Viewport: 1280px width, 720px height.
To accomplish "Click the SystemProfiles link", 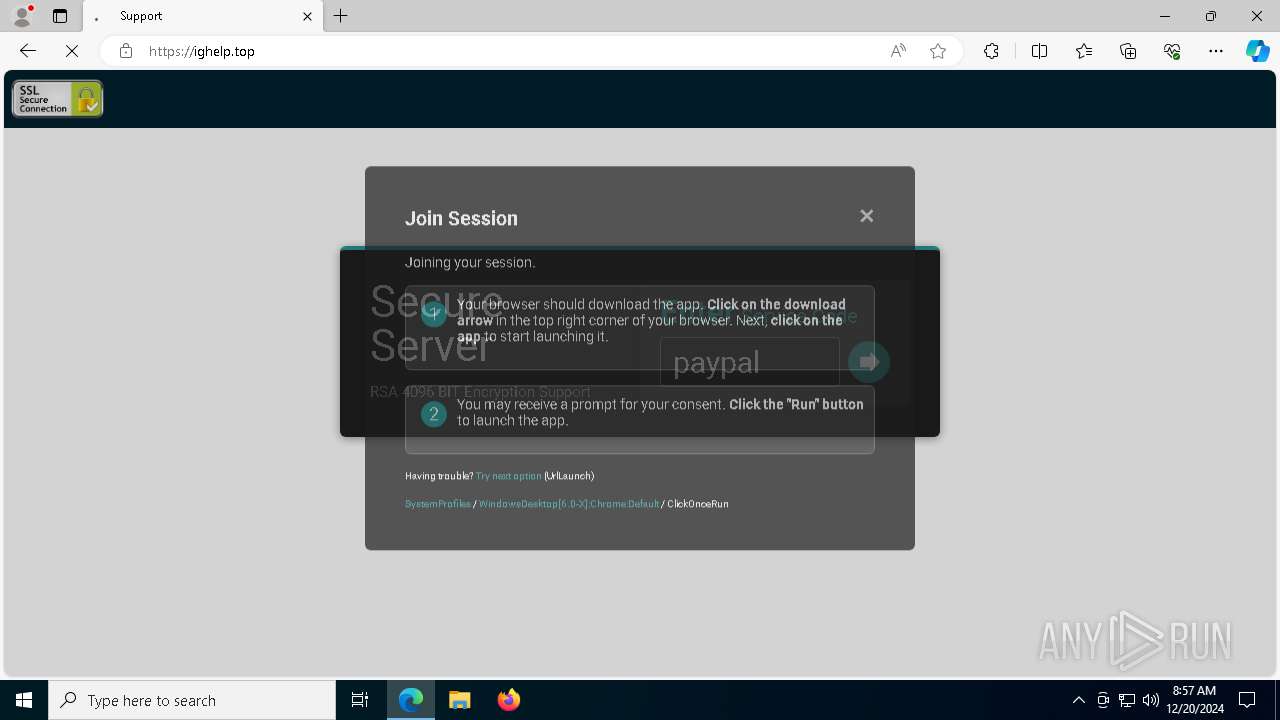I will 438,504.
